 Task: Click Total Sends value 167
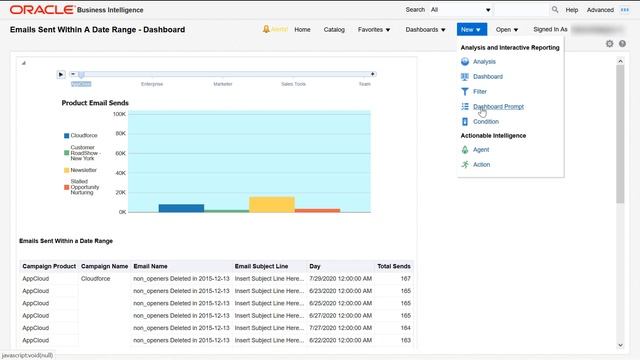coord(405,279)
